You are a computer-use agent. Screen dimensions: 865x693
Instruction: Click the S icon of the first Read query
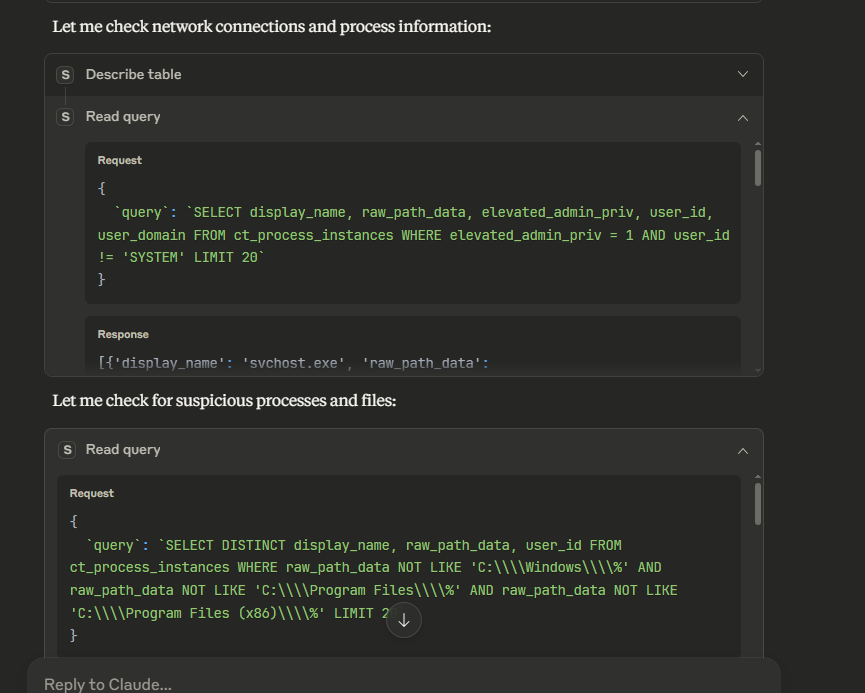click(x=66, y=117)
